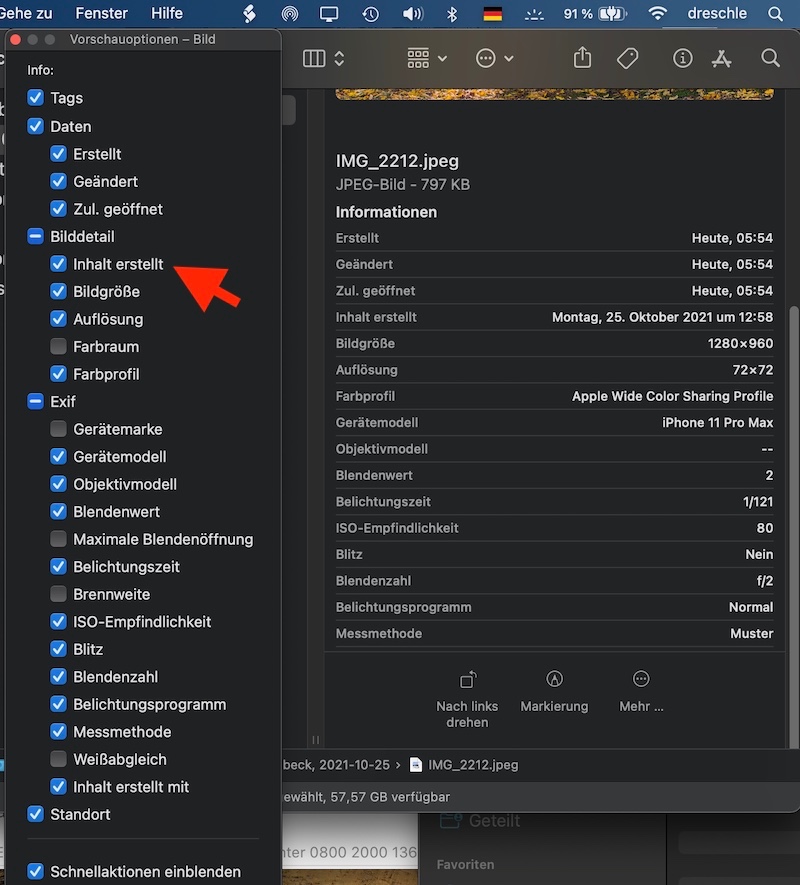Toggle Schnellaktionen einblenden checkbox
Screen dimensions: 800x885
pyautogui.click(x=37, y=872)
